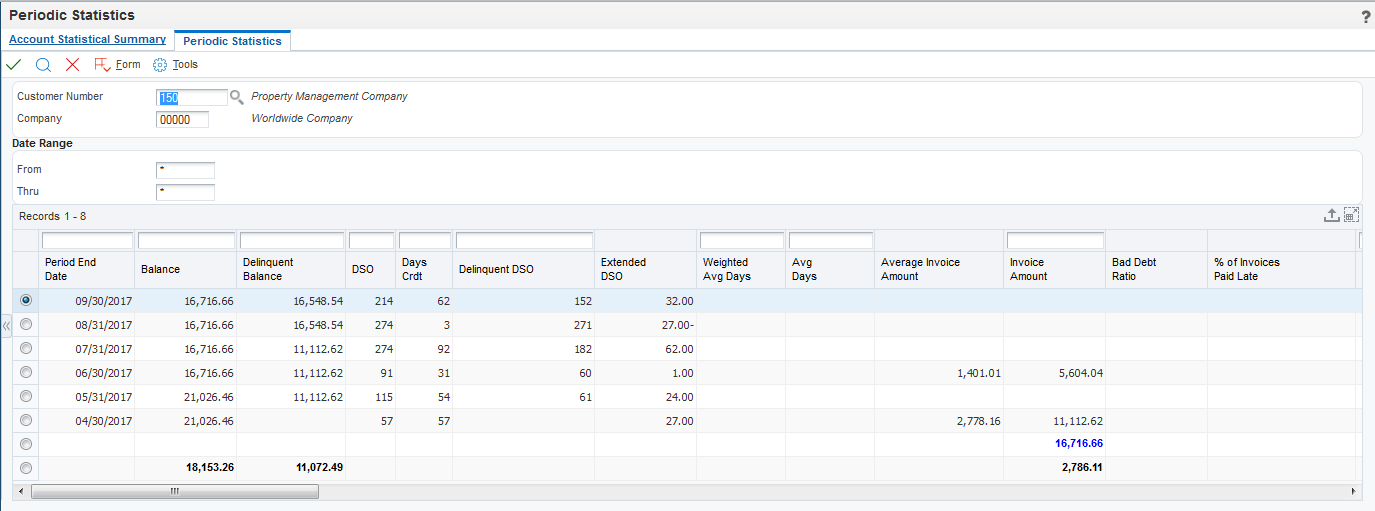
Task: Click the green checkmark Select icon
Action: [x=14, y=64]
